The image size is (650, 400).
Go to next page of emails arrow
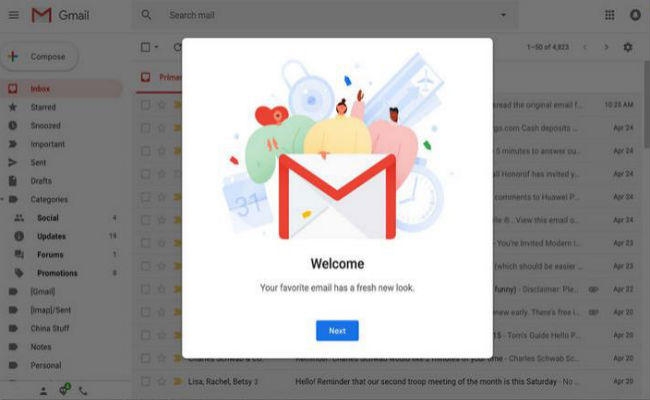tap(606, 47)
